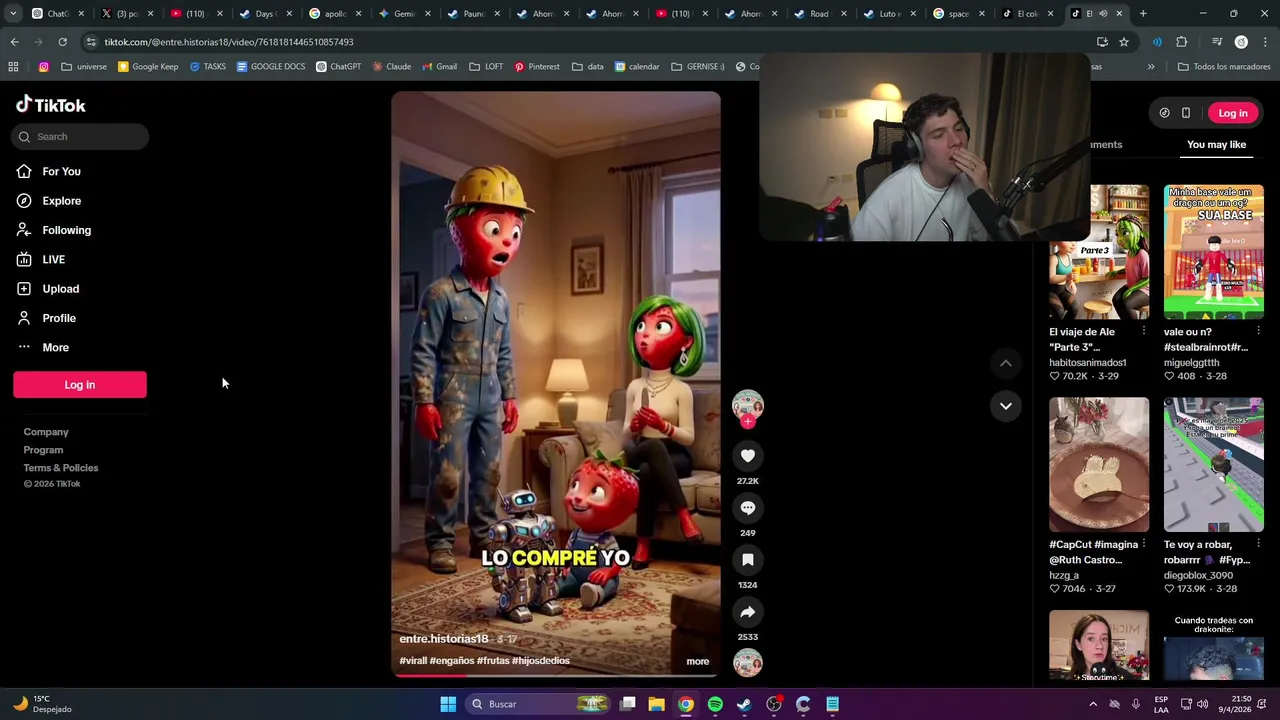Open the Chrome profile avatar

coord(1241,42)
